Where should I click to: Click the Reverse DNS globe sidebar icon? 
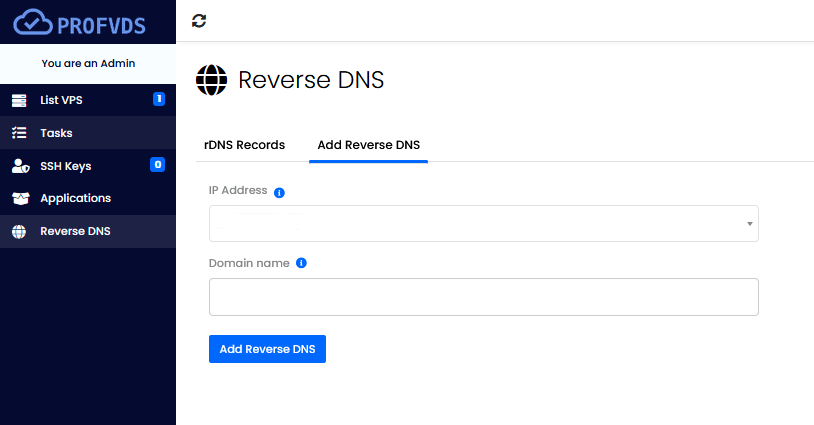pyautogui.click(x=19, y=231)
